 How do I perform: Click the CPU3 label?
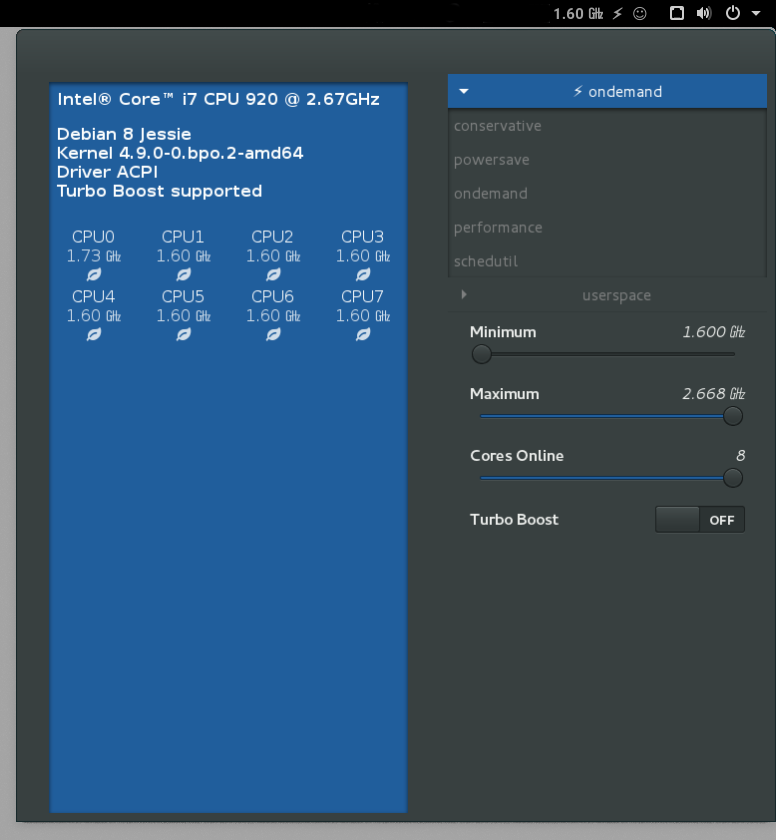click(363, 237)
